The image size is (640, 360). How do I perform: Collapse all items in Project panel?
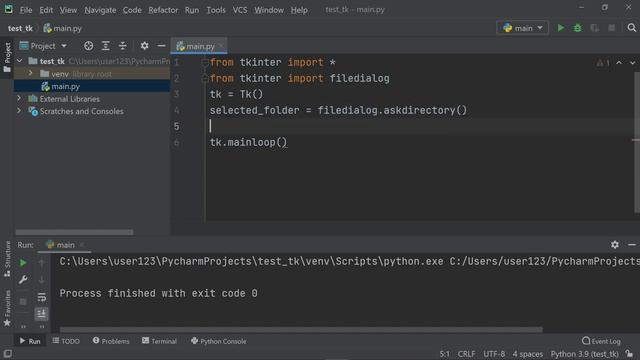coord(122,46)
